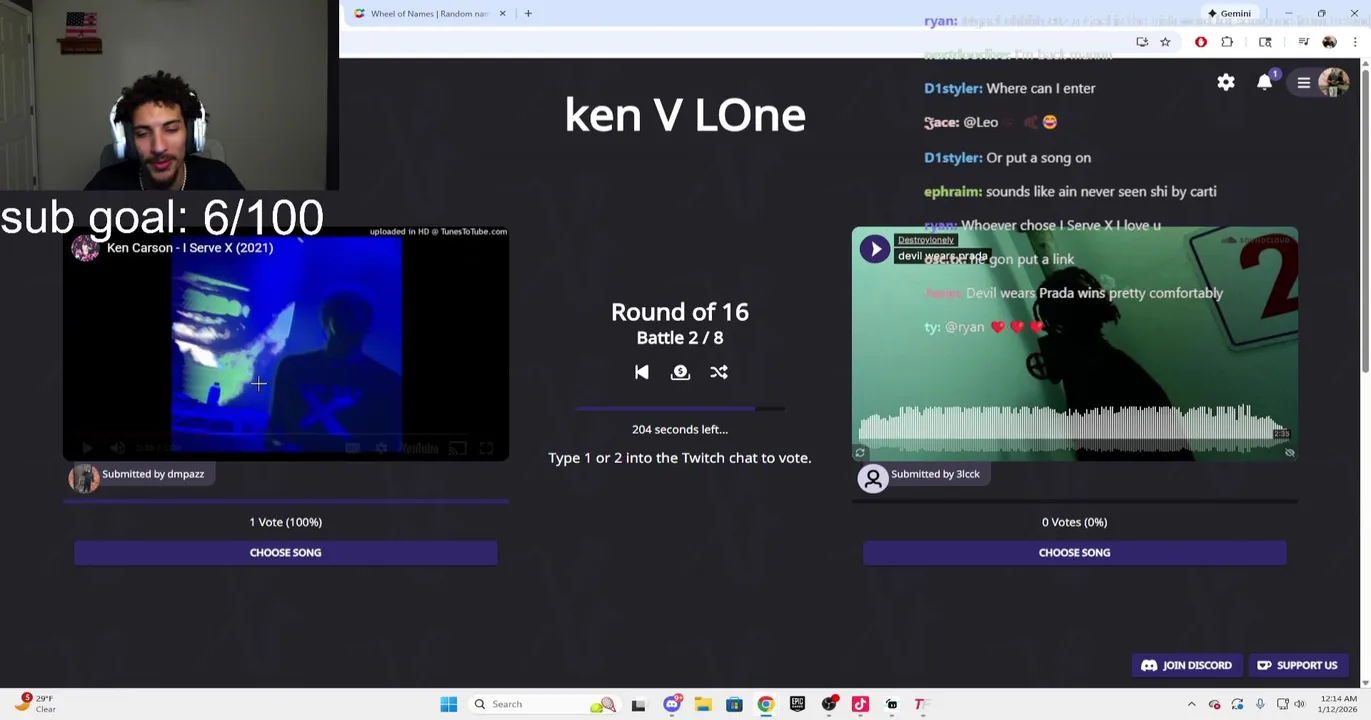The width and height of the screenshot is (1371, 720).
Task: Click the battle countdown progress bar
Action: pyautogui.click(x=680, y=408)
